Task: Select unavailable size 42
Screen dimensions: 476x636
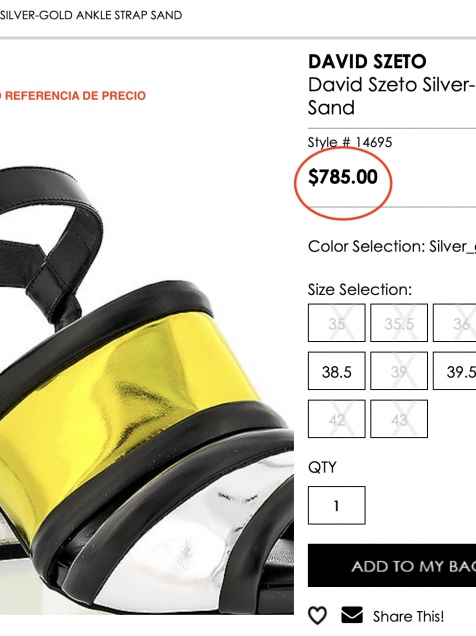Action: pos(337,419)
